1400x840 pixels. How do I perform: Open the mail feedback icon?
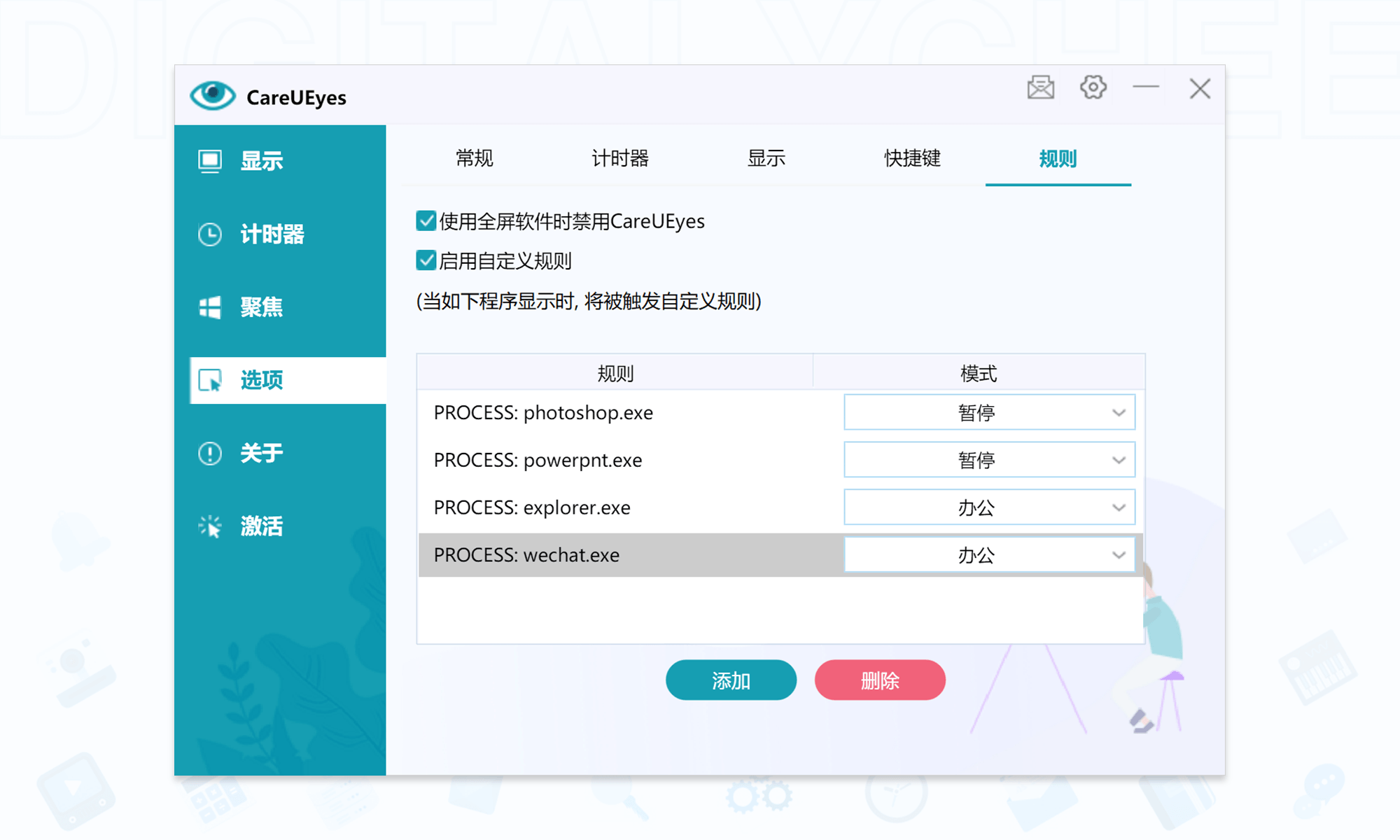point(1041,87)
